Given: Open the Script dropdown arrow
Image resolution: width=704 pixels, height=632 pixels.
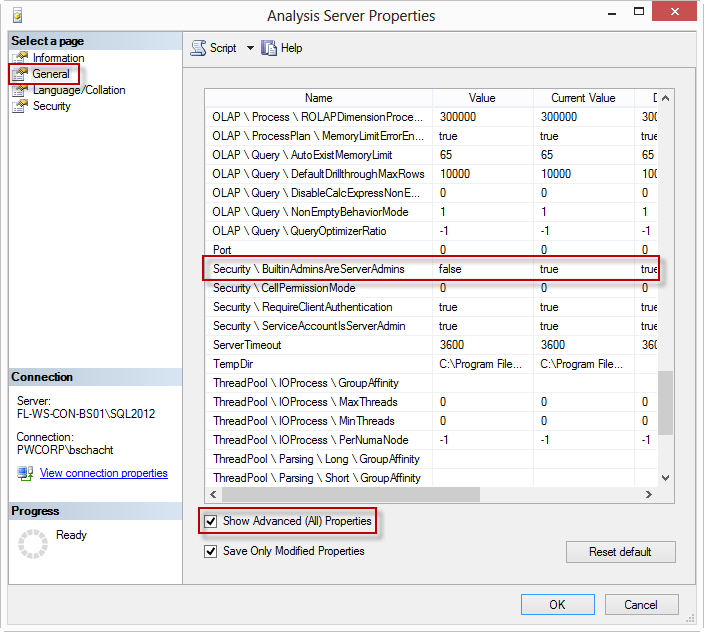Looking at the screenshot, I should click(x=250, y=48).
